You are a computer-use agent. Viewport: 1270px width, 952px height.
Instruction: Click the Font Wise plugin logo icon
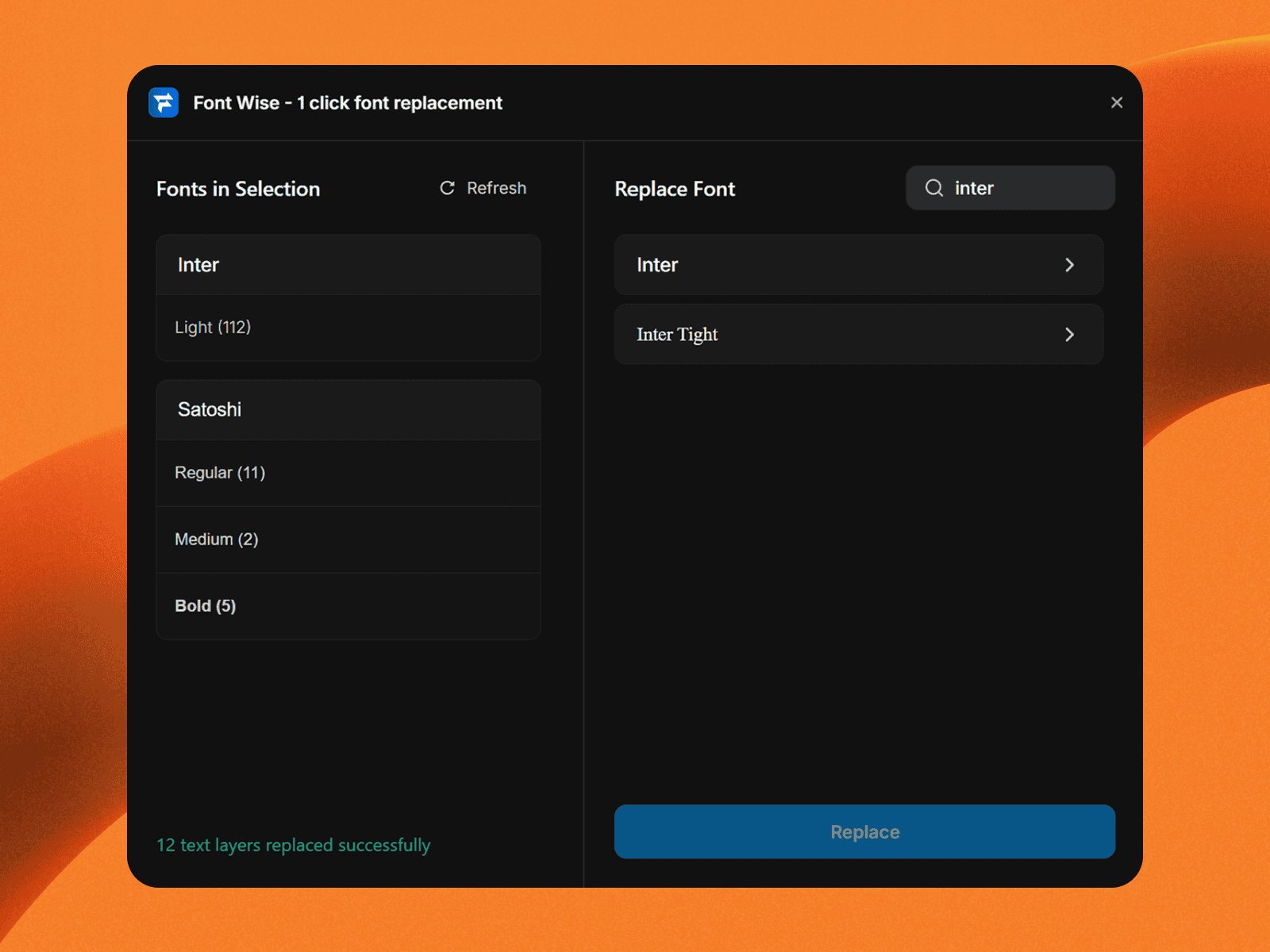163,102
